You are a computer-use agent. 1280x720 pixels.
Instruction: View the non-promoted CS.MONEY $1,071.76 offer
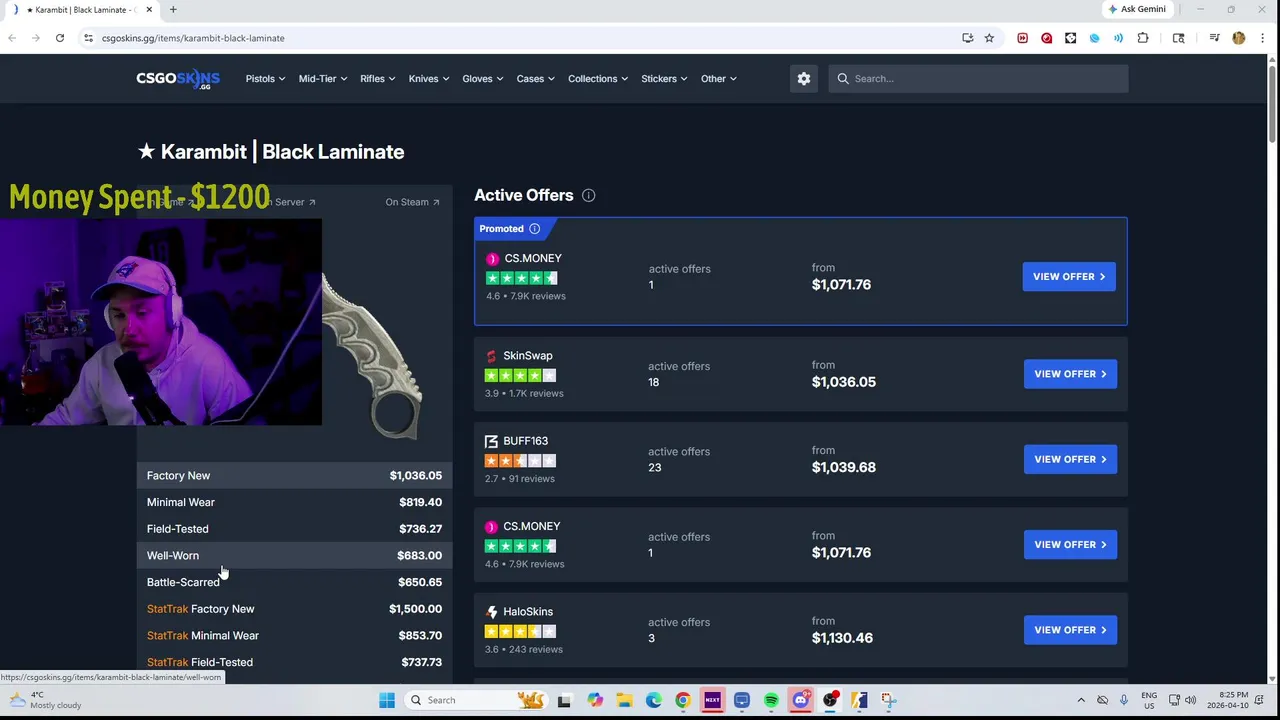[1070, 545]
